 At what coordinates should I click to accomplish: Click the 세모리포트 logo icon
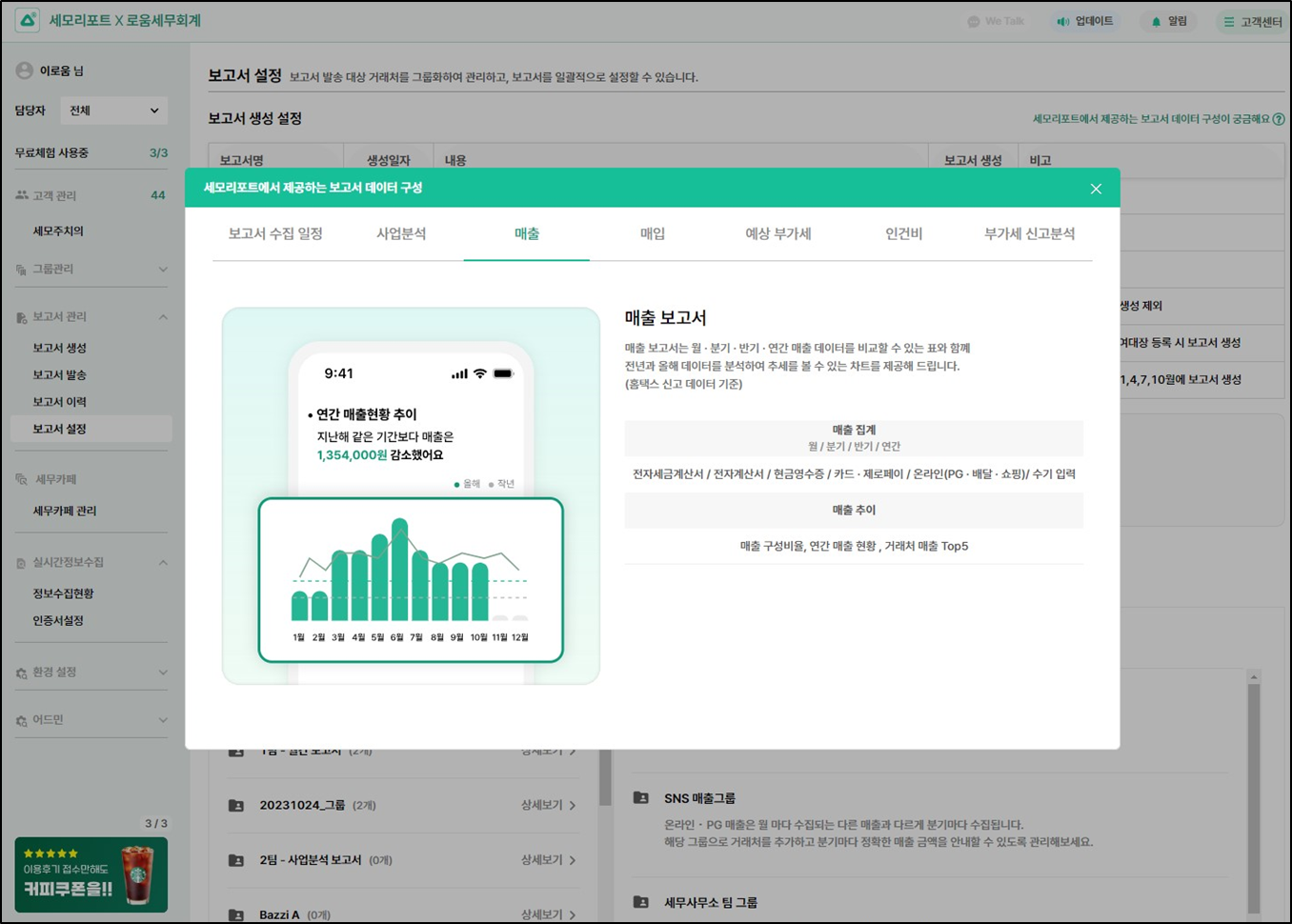coord(28,20)
